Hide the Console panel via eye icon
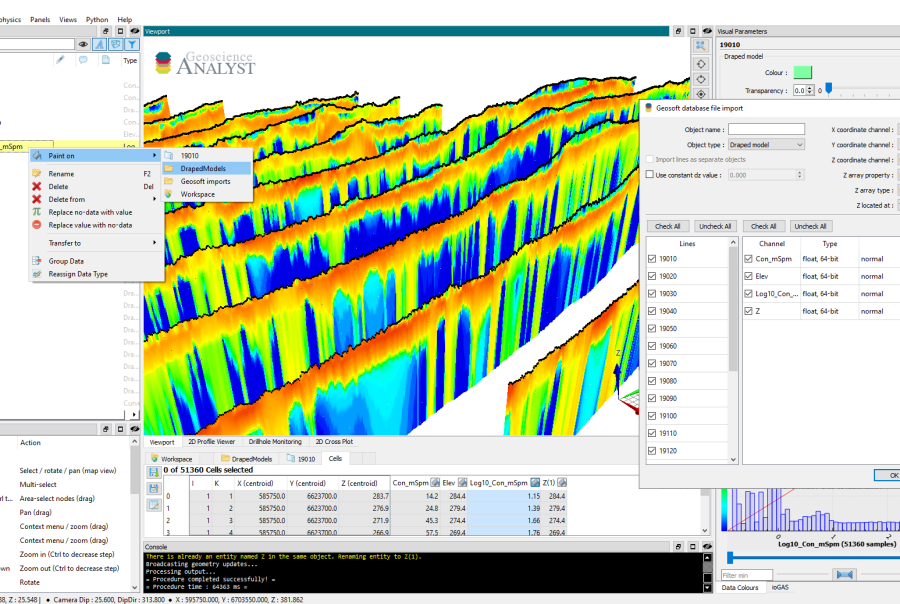Image resolution: width=900 pixels, height=604 pixels. 707,547
